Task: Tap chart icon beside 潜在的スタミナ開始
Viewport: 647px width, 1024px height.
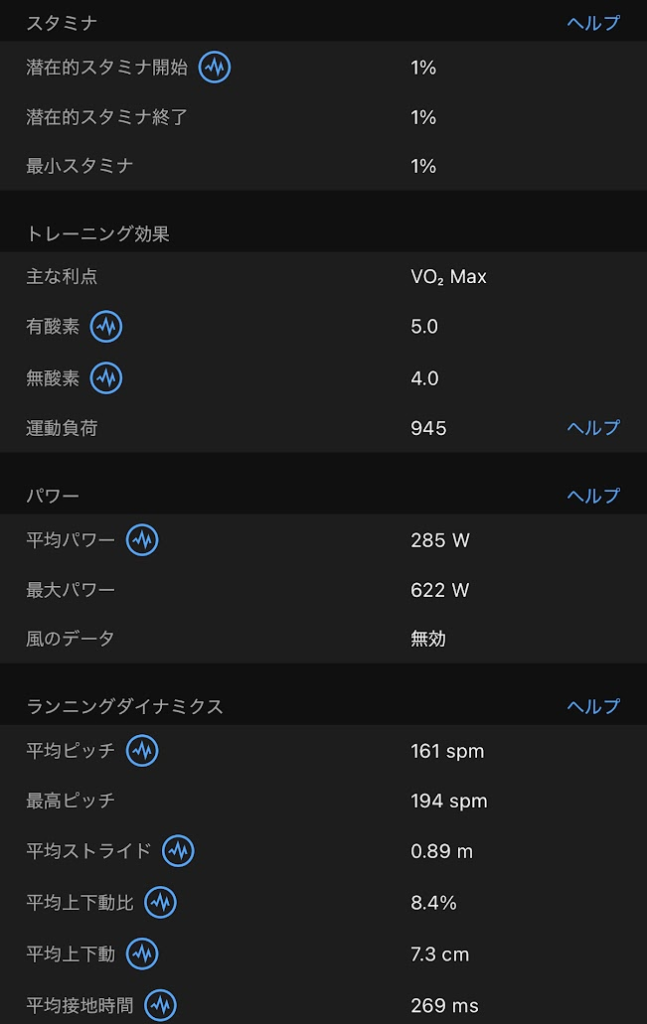Action: (215, 68)
